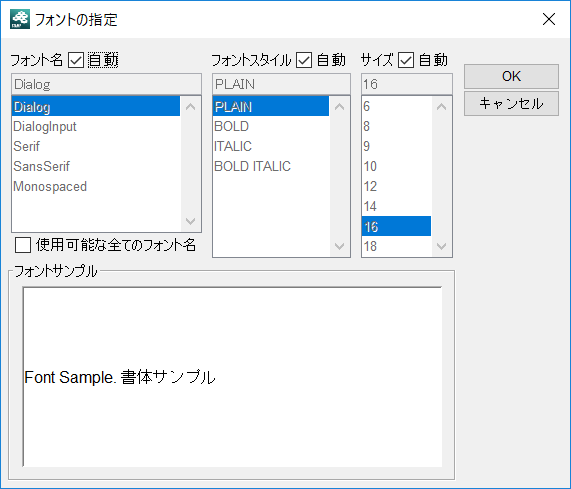Click font style list scroll up arrow

coord(339,107)
